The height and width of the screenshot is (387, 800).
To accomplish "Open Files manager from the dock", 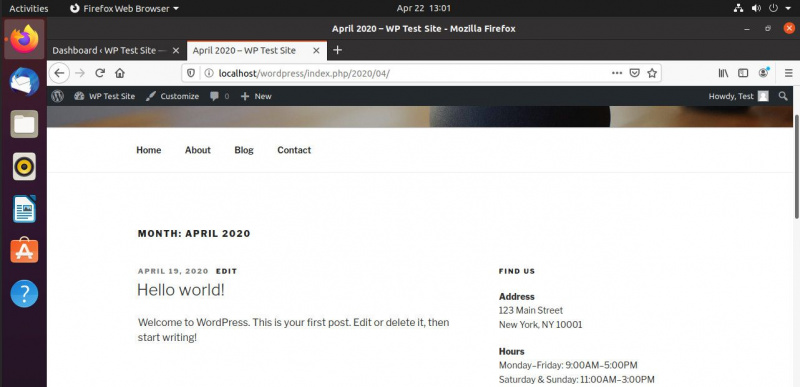I will click(24, 124).
